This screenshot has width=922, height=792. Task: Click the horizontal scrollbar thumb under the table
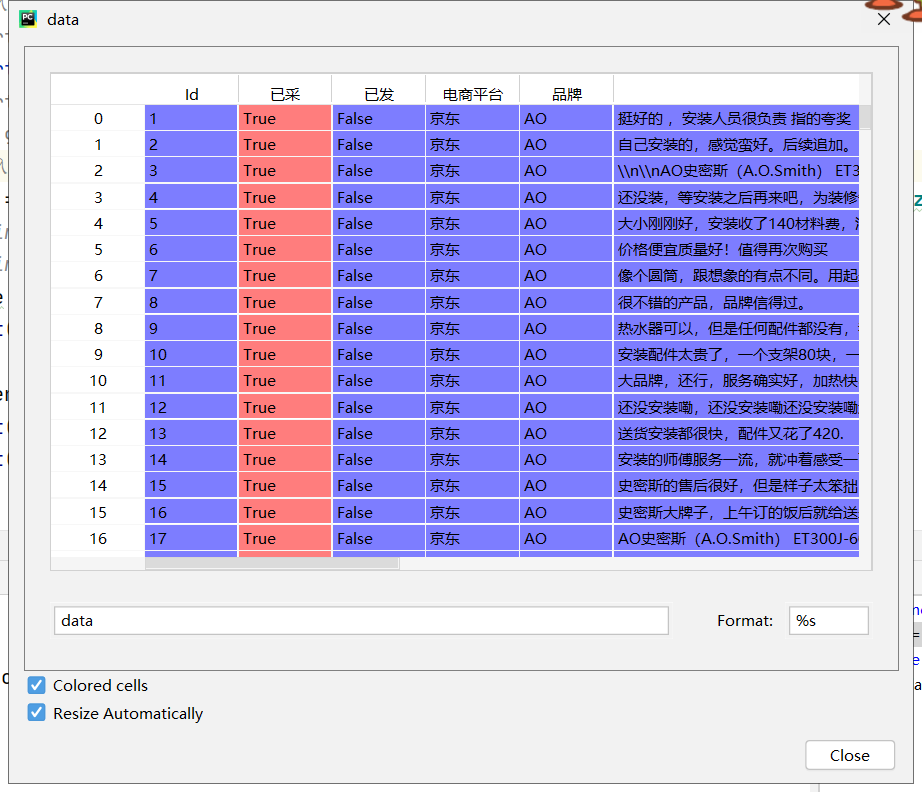[x=272, y=563]
